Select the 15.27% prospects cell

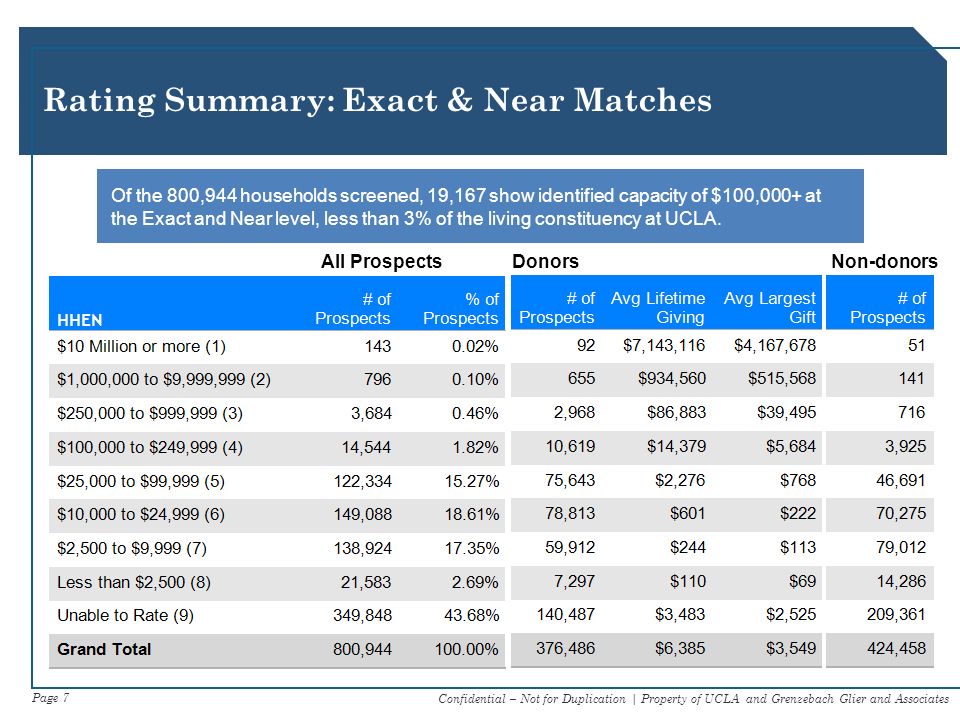click(x=472, y=481)
